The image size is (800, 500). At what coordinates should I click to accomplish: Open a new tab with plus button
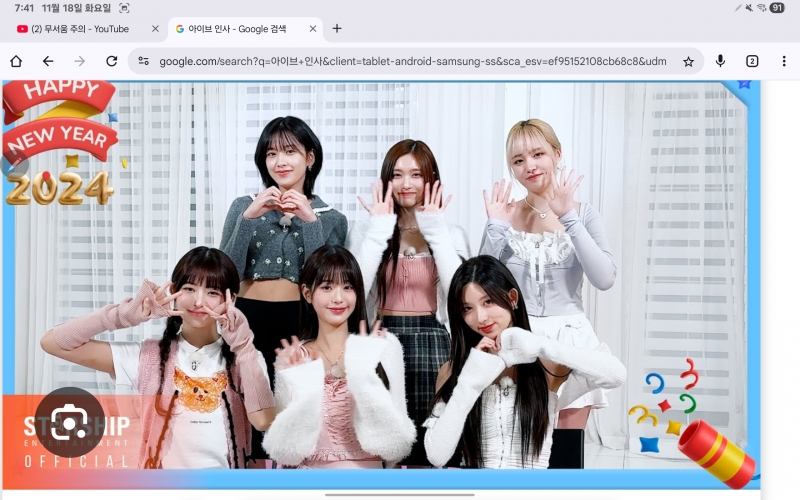tap(337, 29)
